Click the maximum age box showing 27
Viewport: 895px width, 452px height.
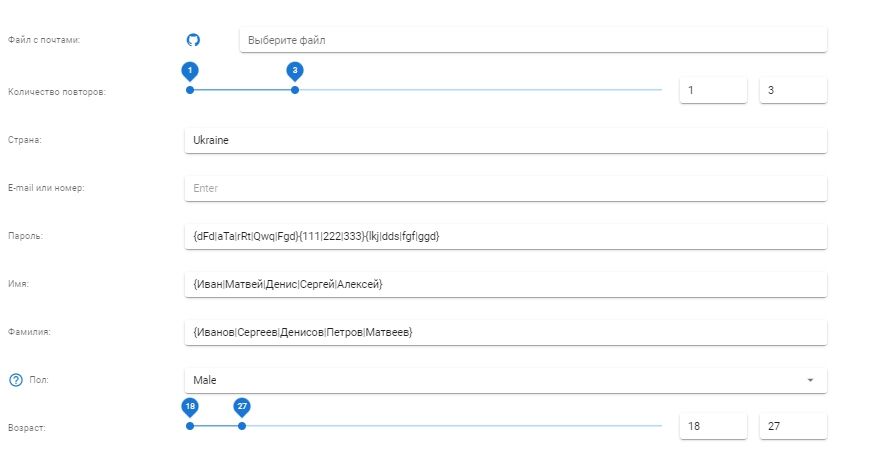pos(793,426)
